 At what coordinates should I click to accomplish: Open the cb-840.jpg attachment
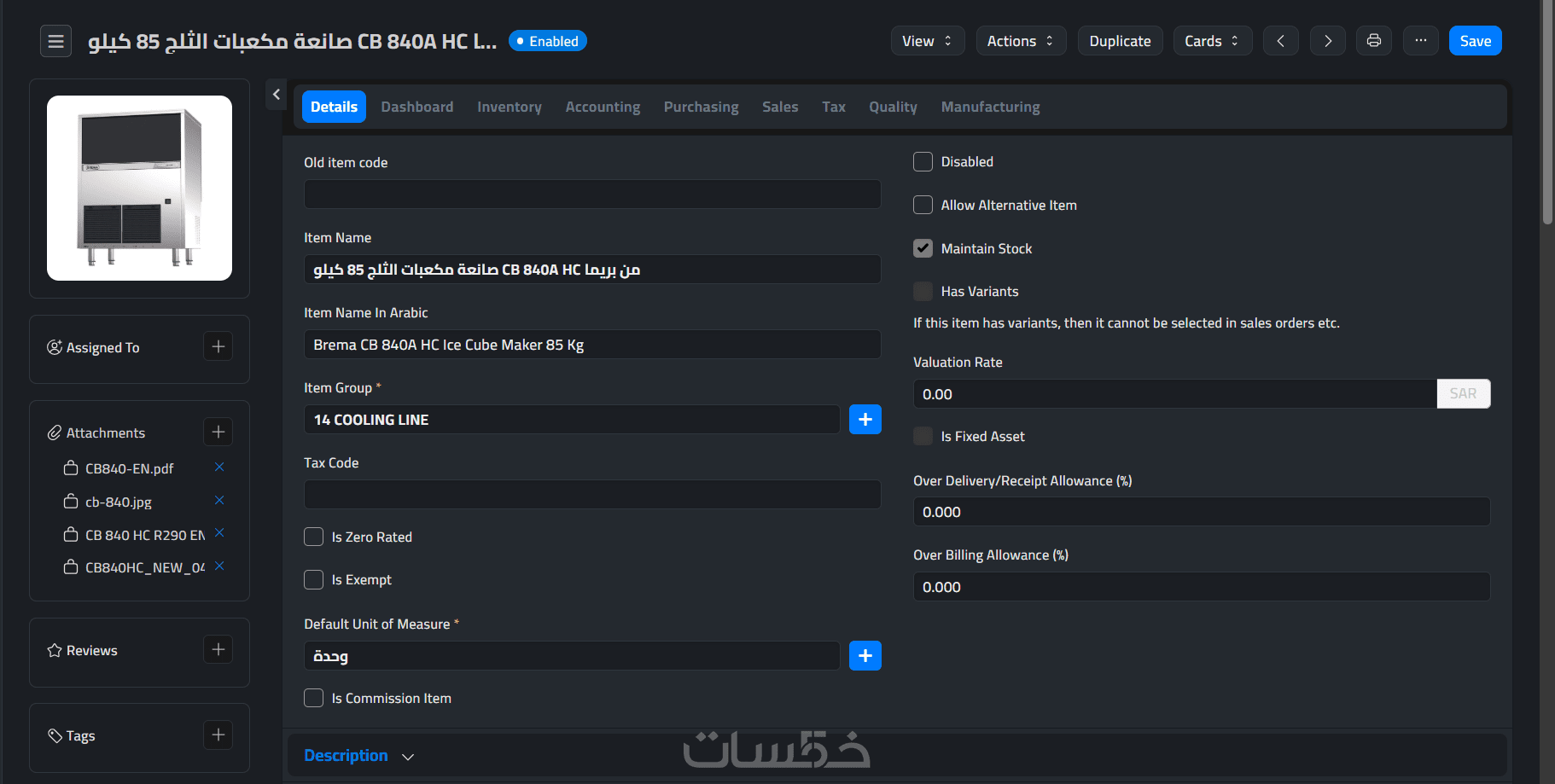pyautogui.click(x=119, y=502)
